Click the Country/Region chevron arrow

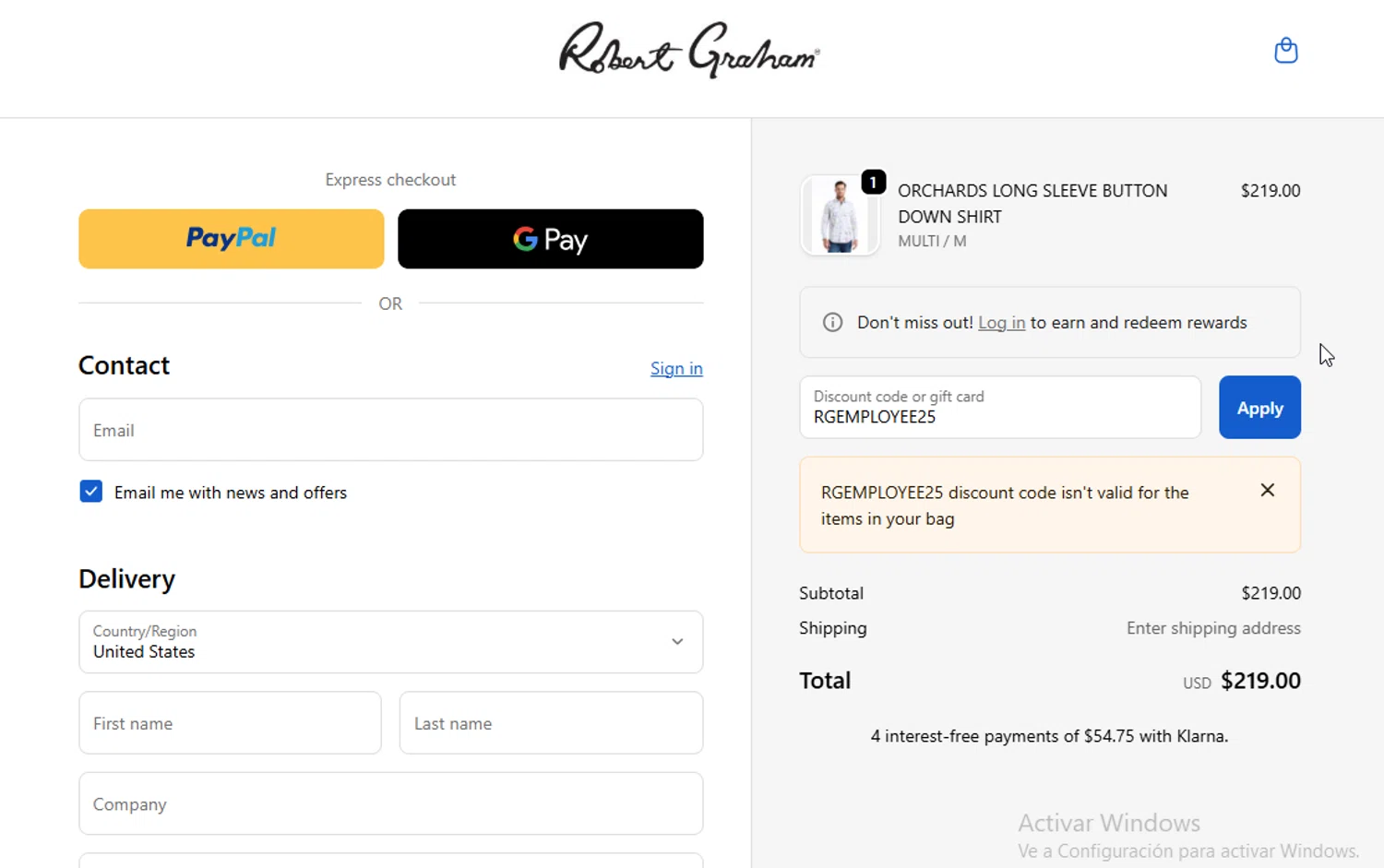click(677, 642)
